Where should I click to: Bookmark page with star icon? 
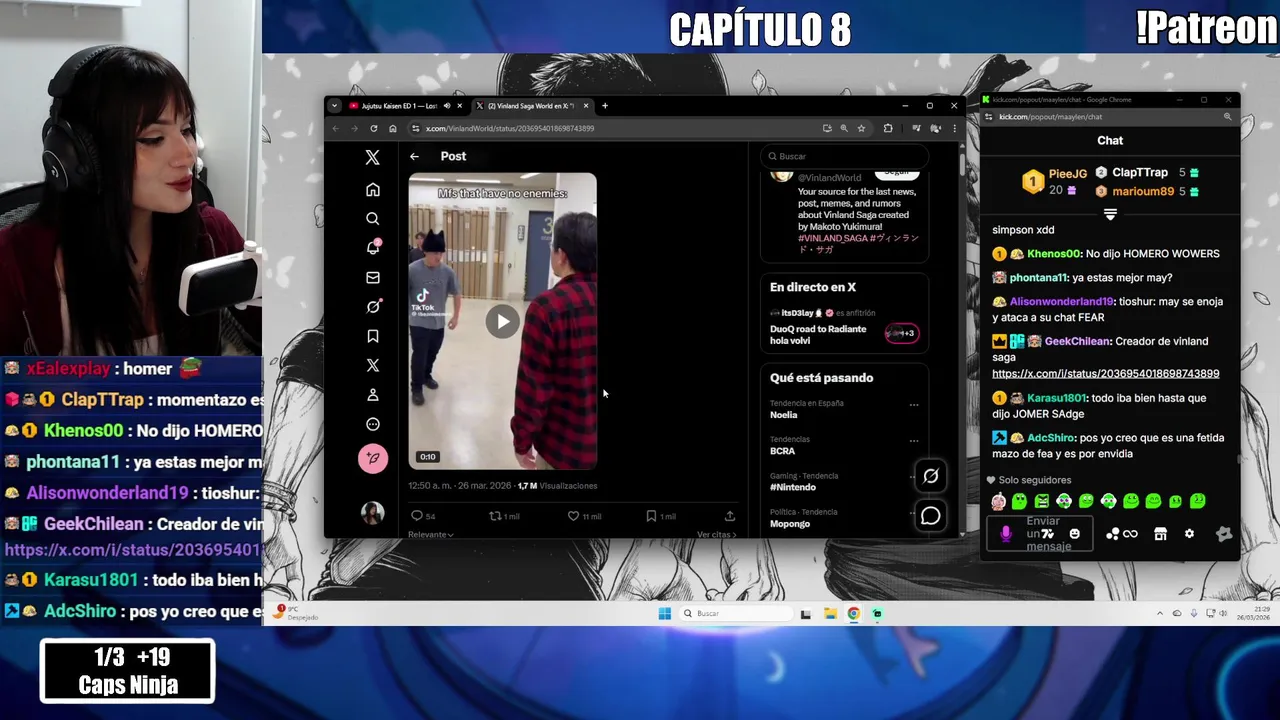[861, 128]
